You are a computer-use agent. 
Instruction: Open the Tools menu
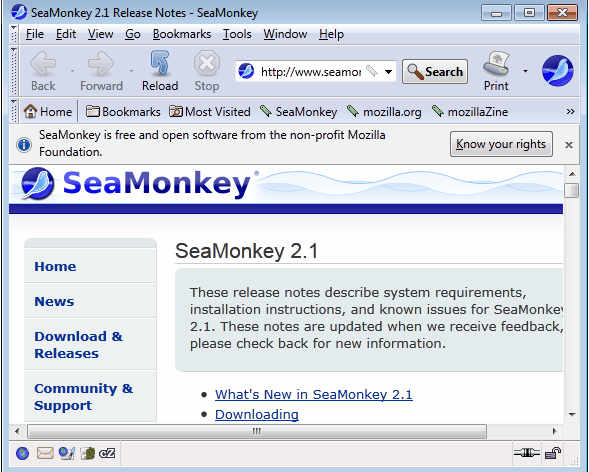pos(237,34)
